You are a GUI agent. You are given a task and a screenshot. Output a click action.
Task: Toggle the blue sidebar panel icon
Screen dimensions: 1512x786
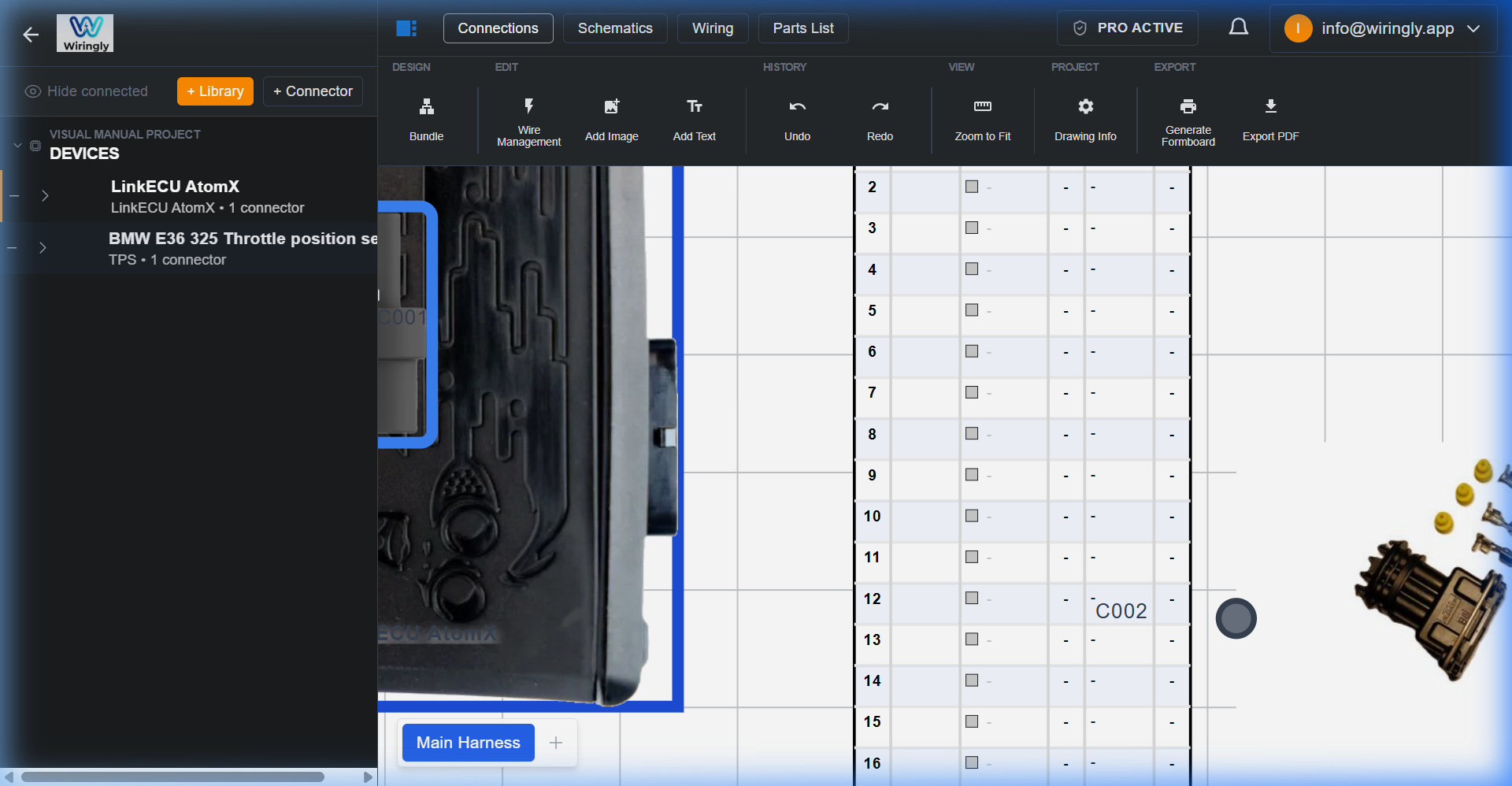(x=406, y=28)
